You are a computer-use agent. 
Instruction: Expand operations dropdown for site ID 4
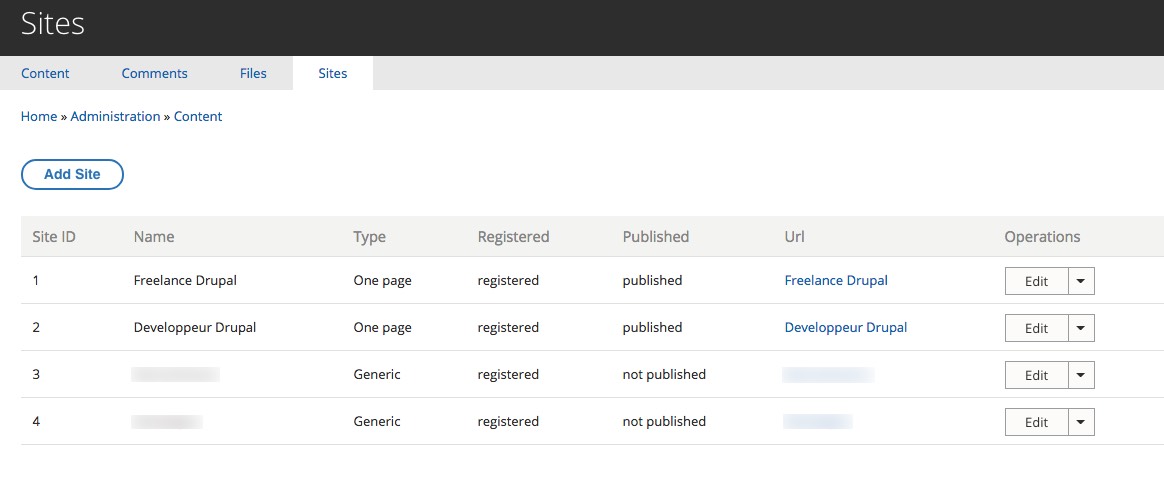click(x=1081, y=422)
